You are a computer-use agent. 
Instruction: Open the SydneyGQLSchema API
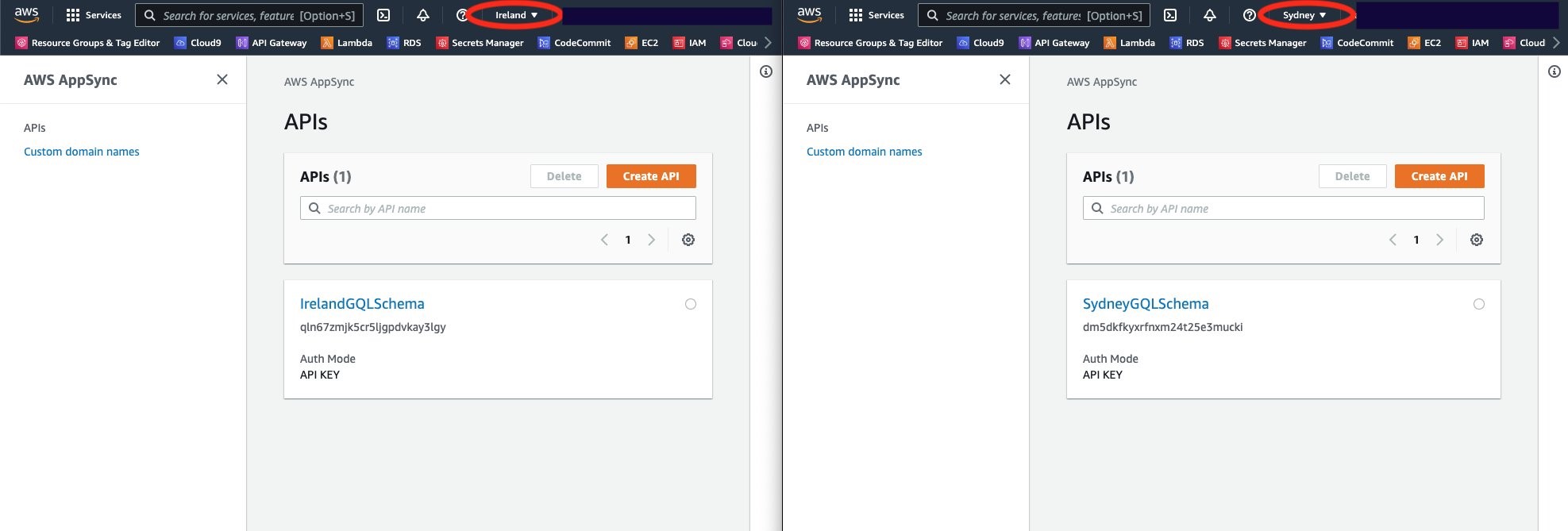(1146, 303)
